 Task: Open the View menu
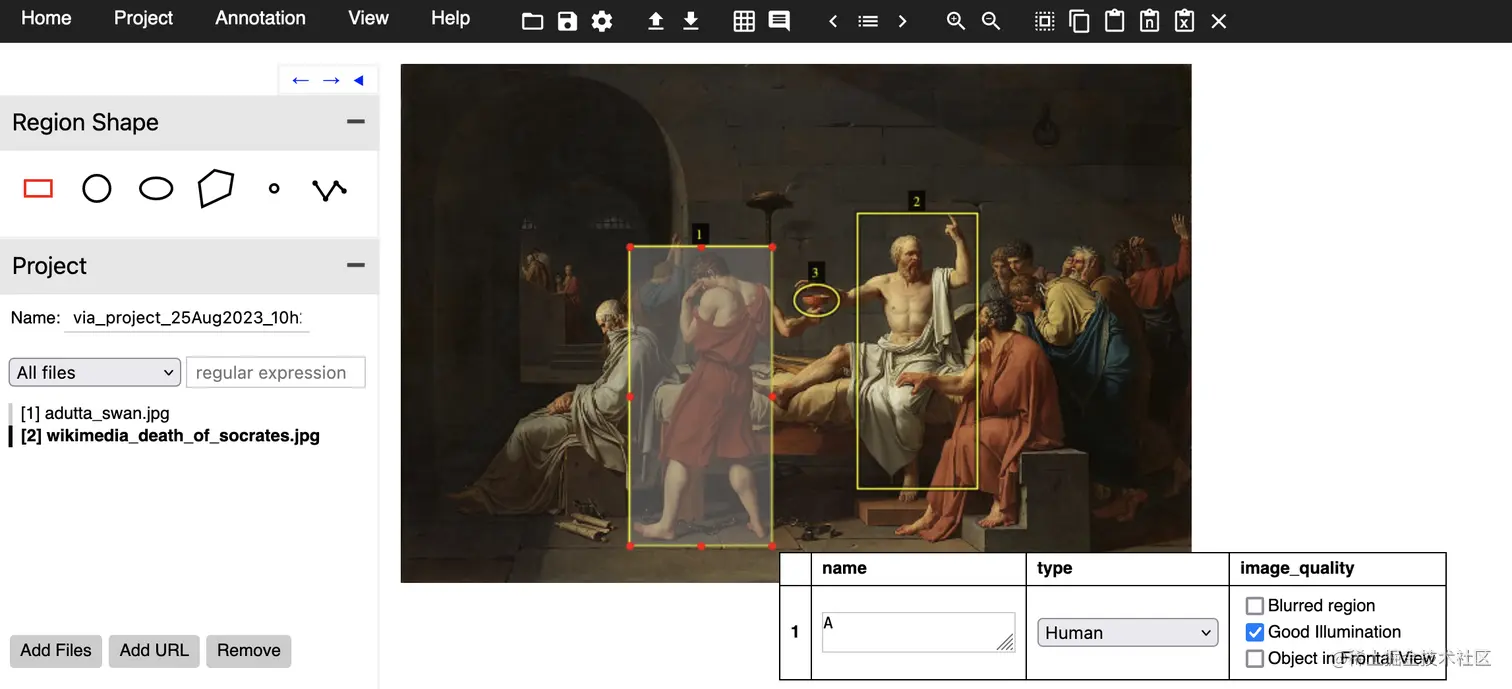[368, 18]
